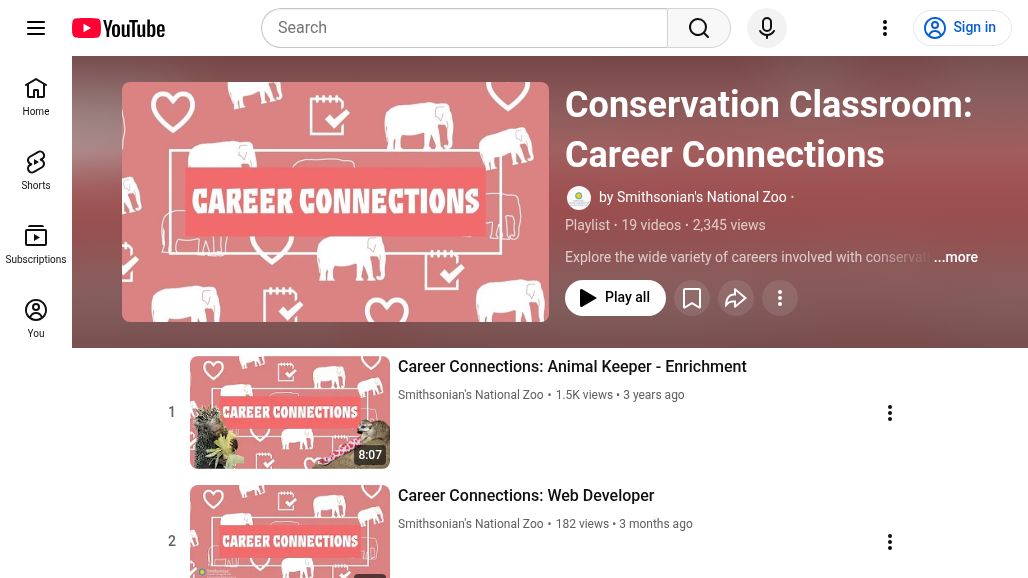1028x578 pixels.
Task: Select the Shorts sidebar icon
Action: pyautogui.click(x=36, y=170)
